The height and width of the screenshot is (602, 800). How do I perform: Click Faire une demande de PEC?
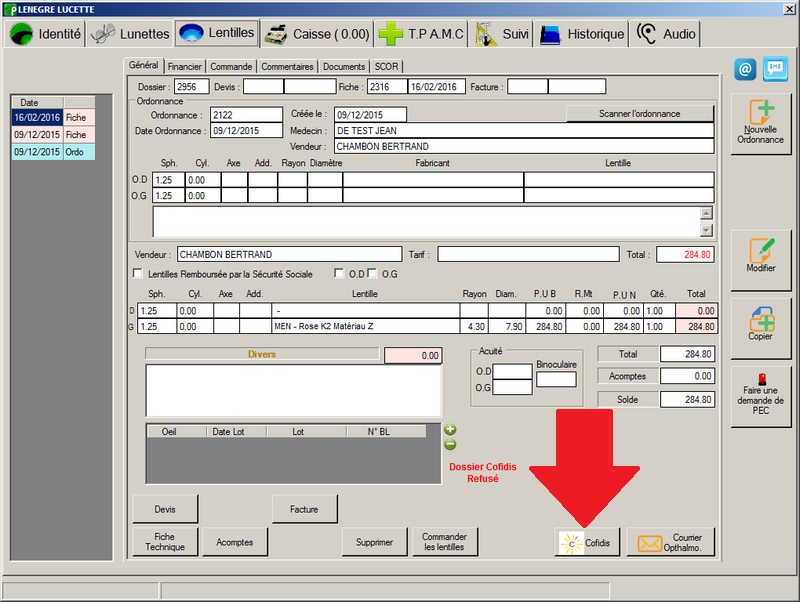click(760, 395)
